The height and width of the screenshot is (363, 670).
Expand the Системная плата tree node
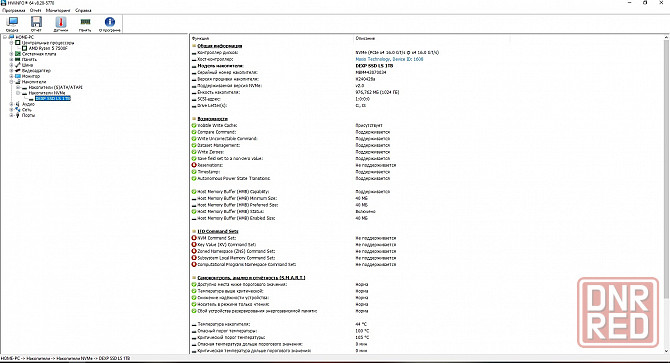click(x=12, y=54)
